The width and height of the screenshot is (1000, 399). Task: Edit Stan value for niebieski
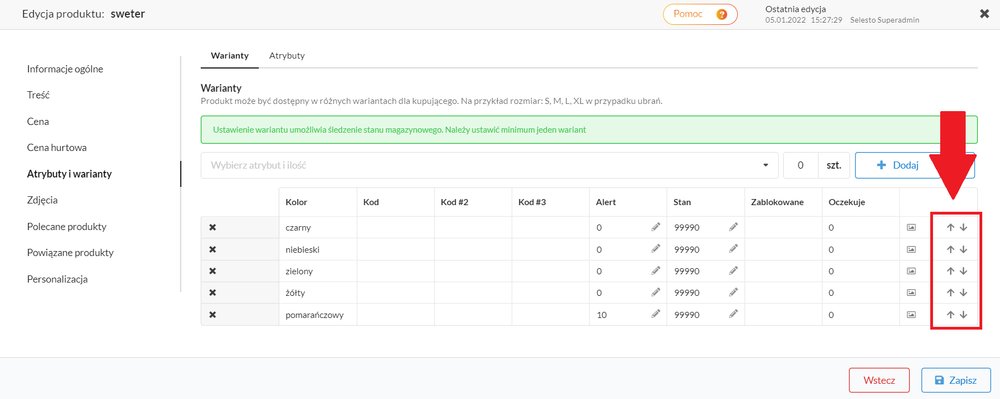click(733, 249)
